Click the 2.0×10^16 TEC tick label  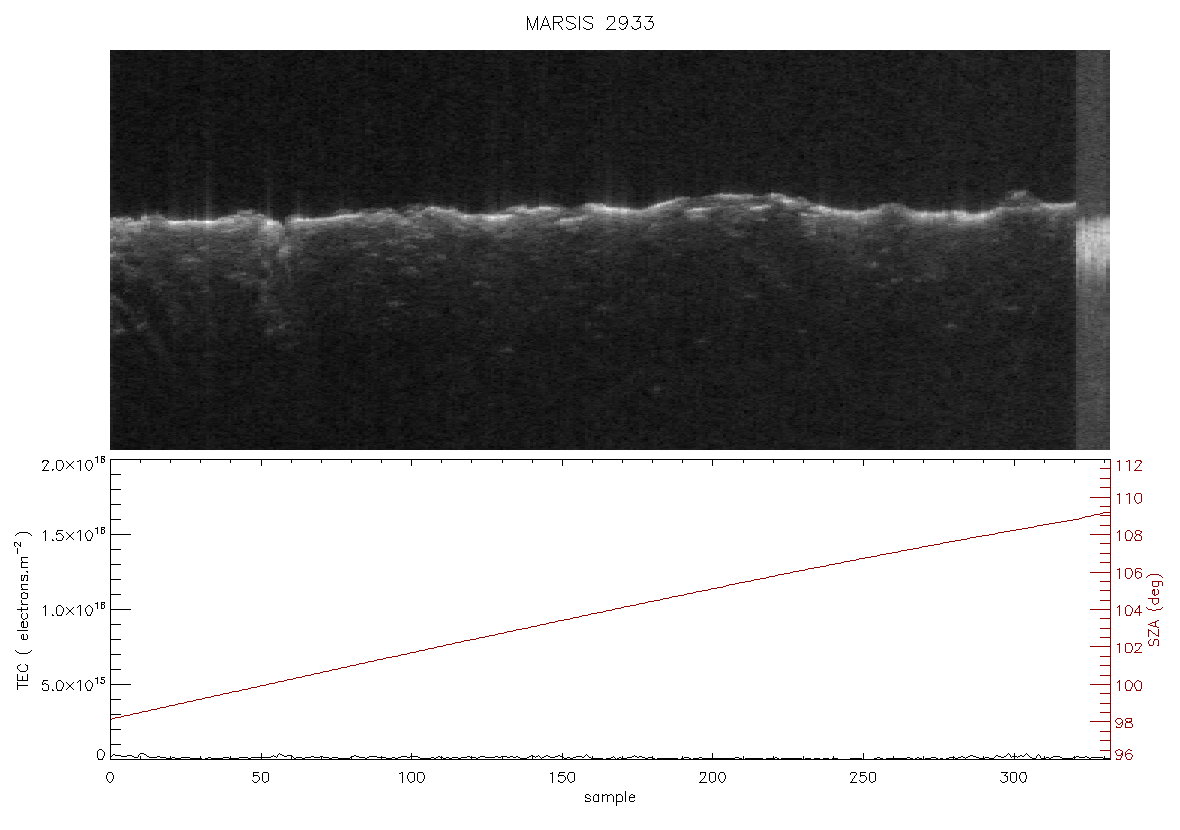pyautogui.click(x=73, y=464)
